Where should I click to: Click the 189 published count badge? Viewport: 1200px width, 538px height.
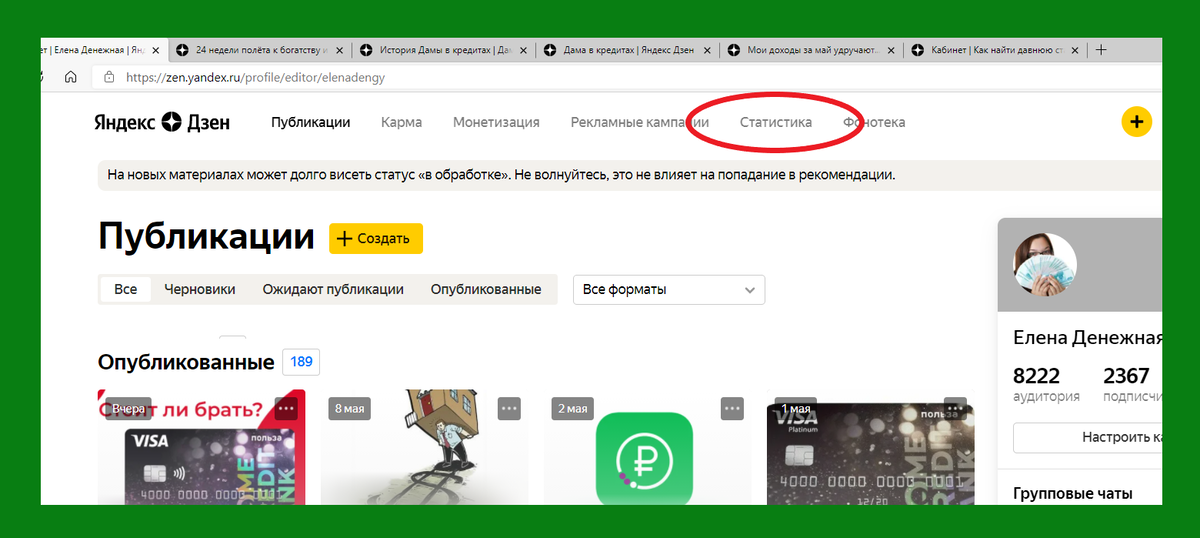point(301,362)
